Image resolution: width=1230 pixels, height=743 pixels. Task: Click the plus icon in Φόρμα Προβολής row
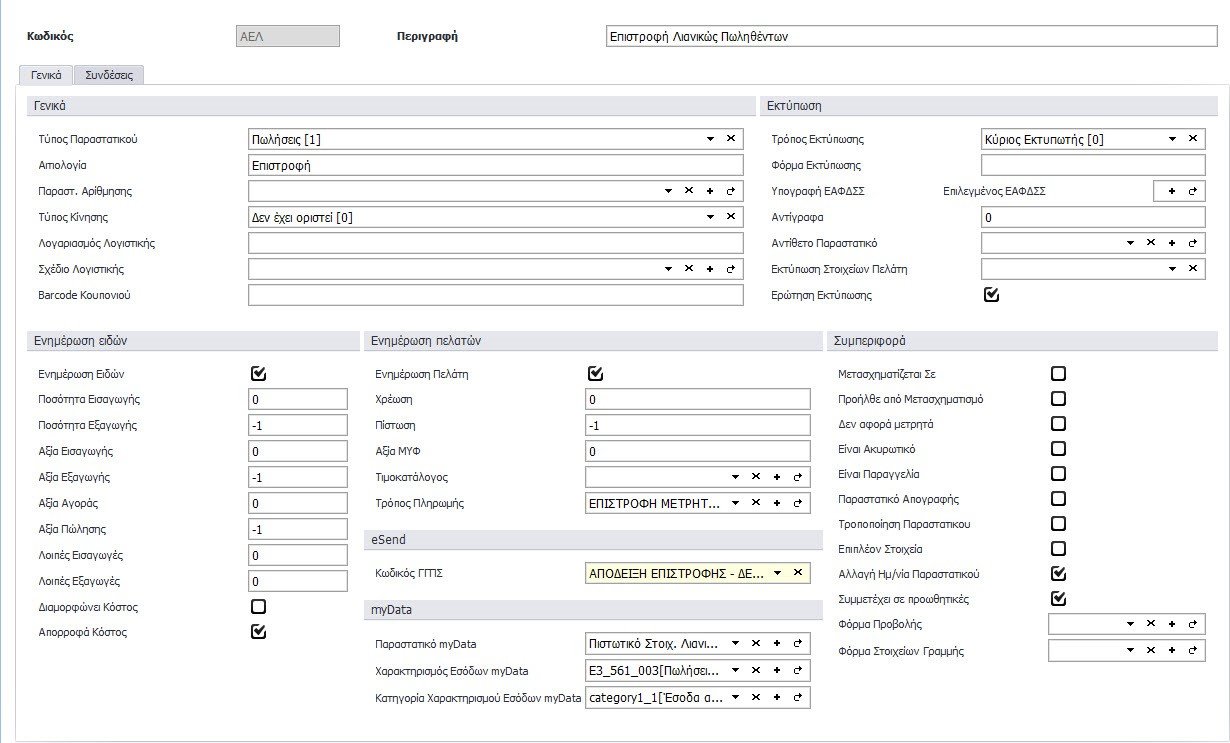(x=1172, y=624)
